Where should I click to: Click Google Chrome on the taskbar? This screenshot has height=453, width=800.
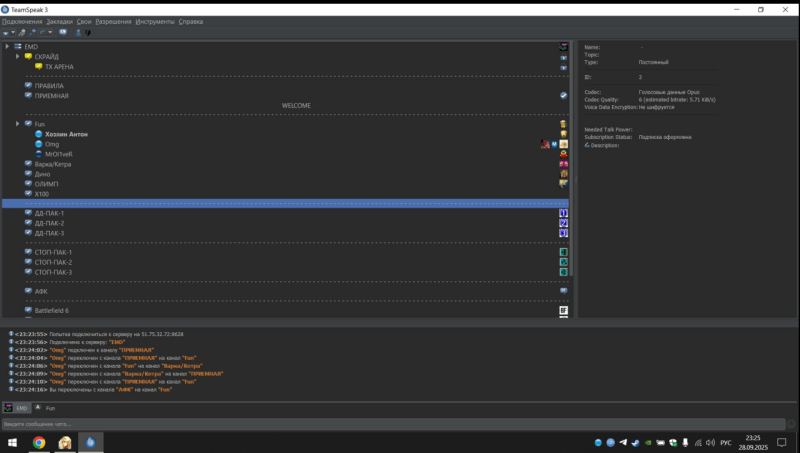[38, 442]
